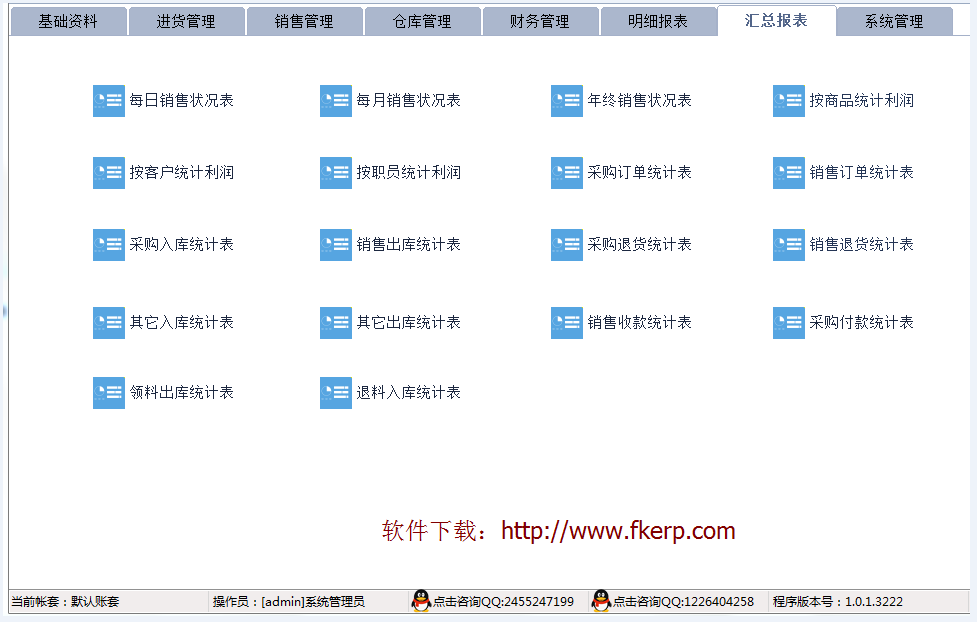Open the http://www.fkerp.com download link

618,531
